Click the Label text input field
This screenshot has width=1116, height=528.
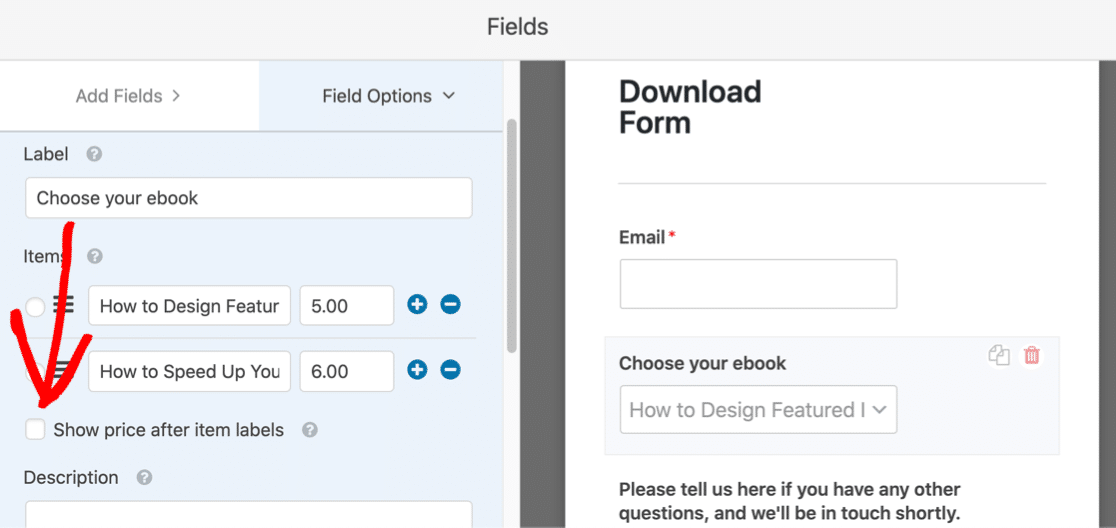click(248, 198)
